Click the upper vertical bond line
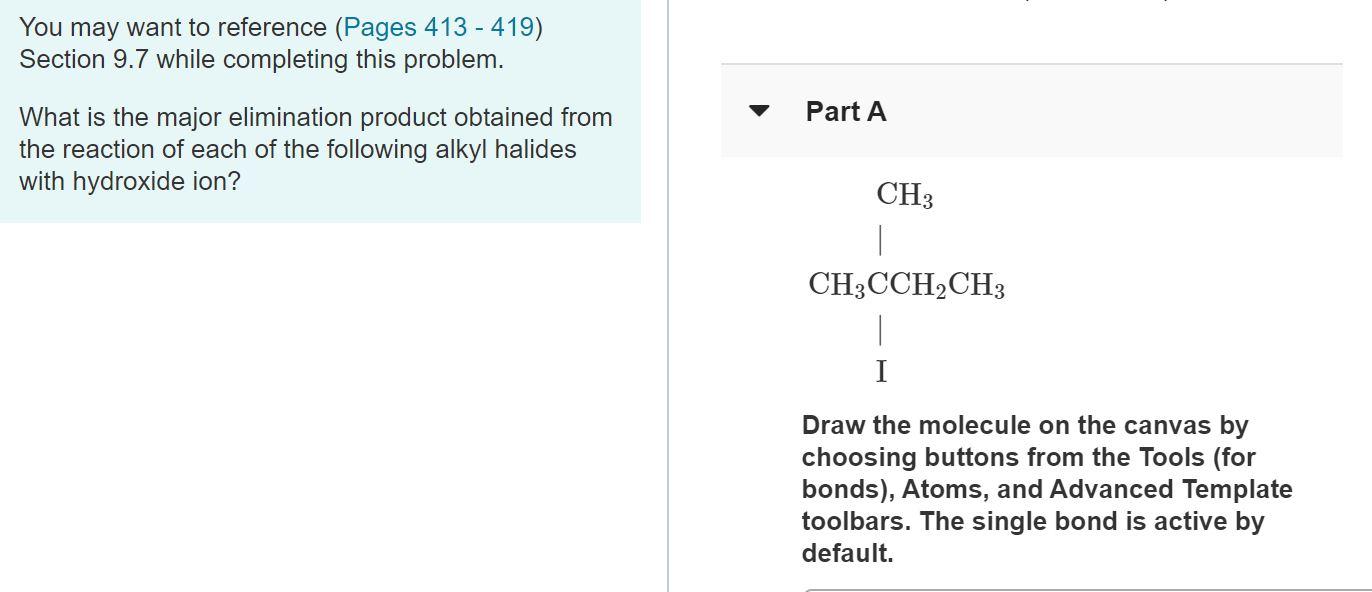The image size is (1372, 592). pos(880,239)
